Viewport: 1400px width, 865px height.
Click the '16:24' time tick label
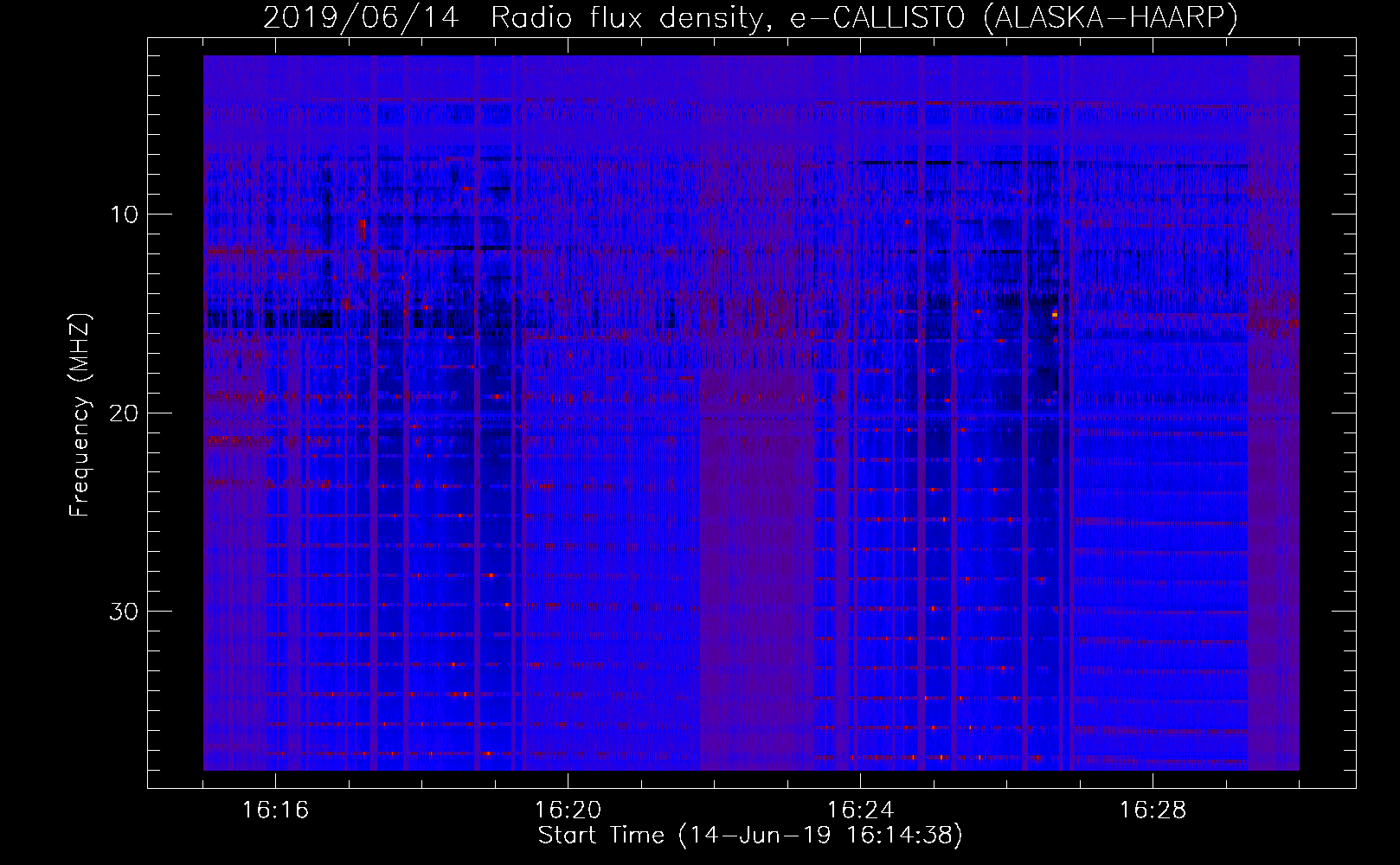click(x=860, y=811)
